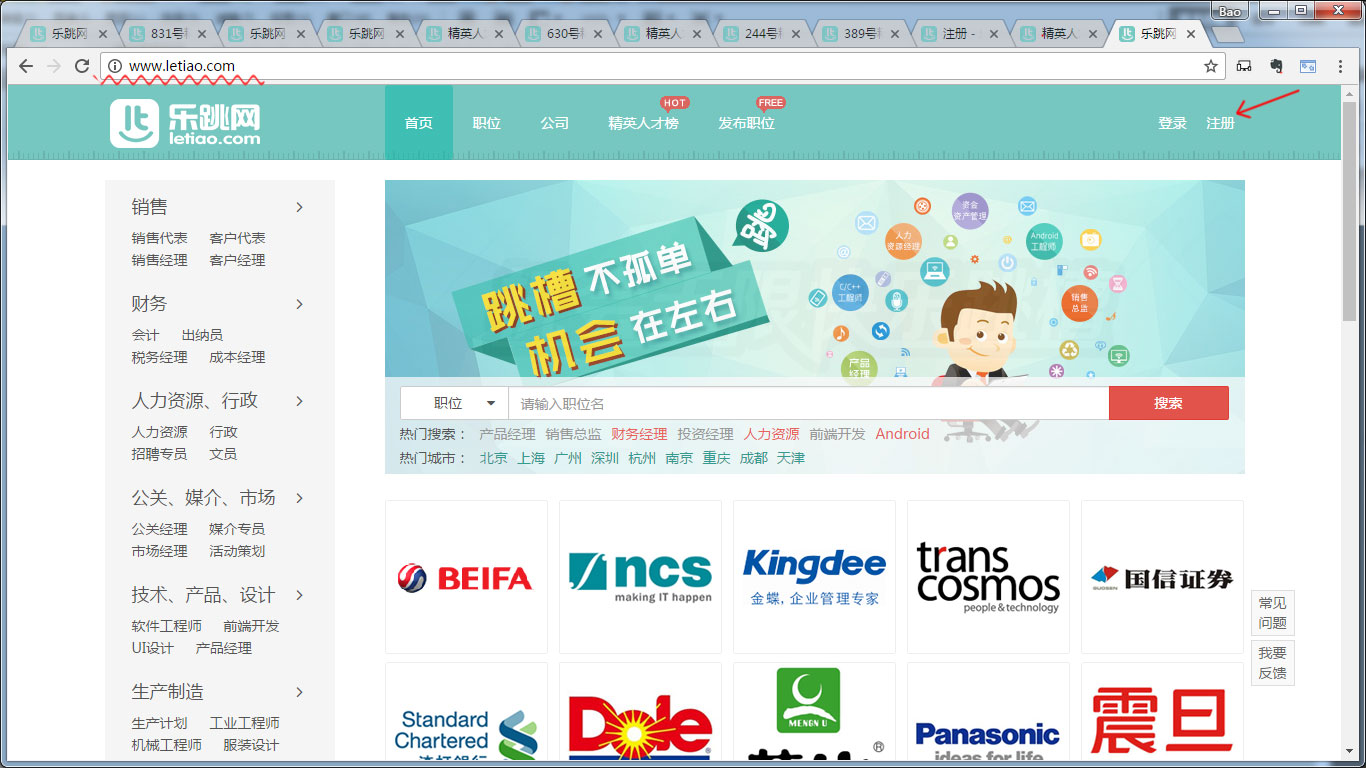Open the 精英人才榜 menu item
This screenshot has width=1366, height=768.
pyautogui.click(x=643, y=123)
